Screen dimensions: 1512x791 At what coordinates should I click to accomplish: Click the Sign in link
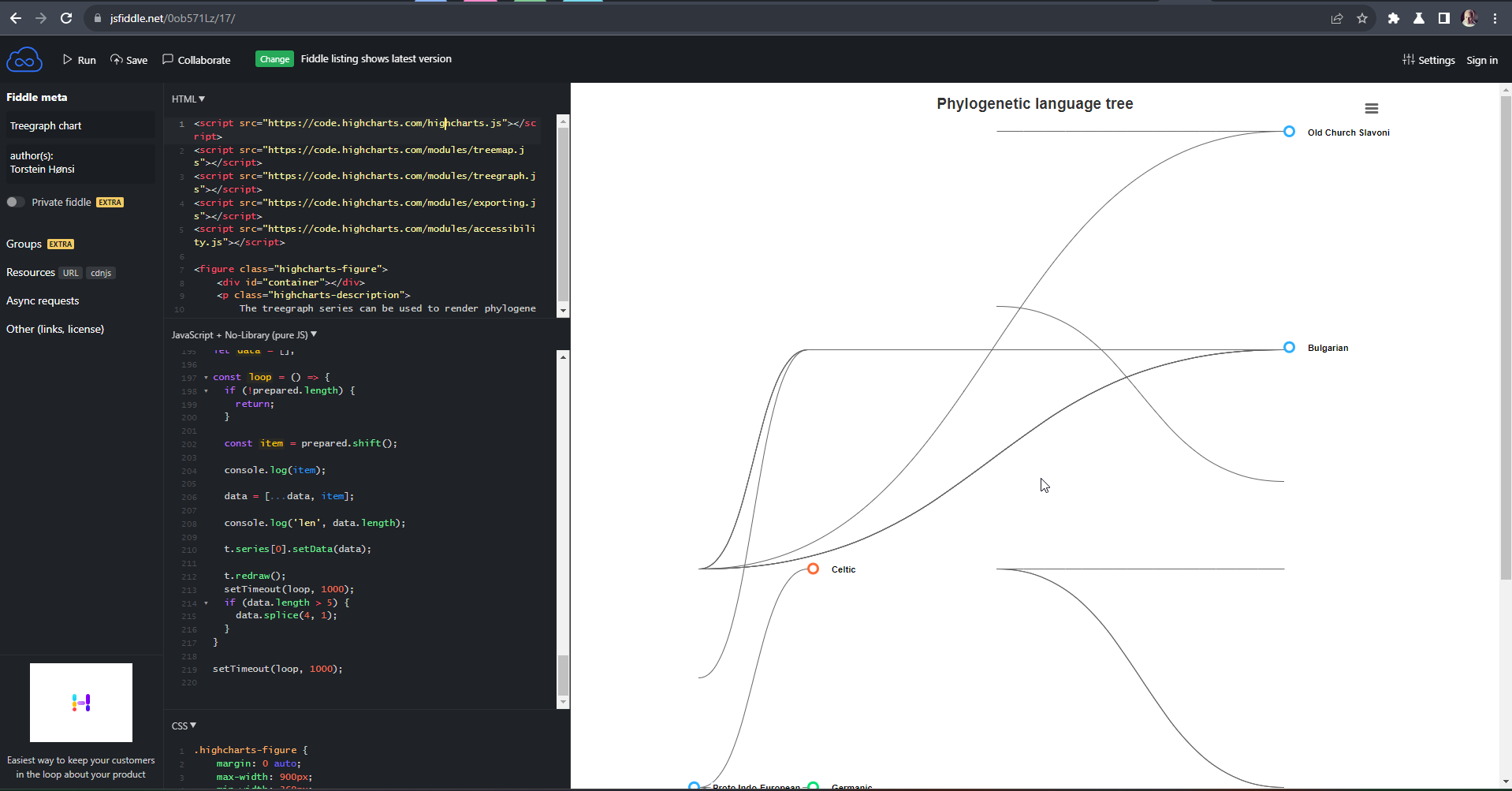click(1481, 59)
